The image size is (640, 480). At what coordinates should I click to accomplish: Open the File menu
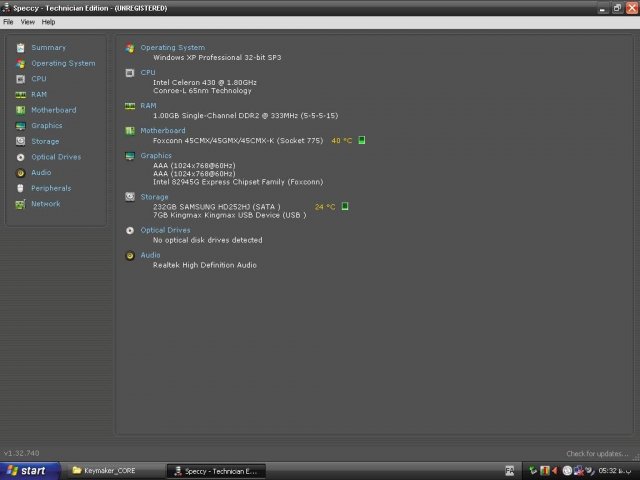coord(8,21)
